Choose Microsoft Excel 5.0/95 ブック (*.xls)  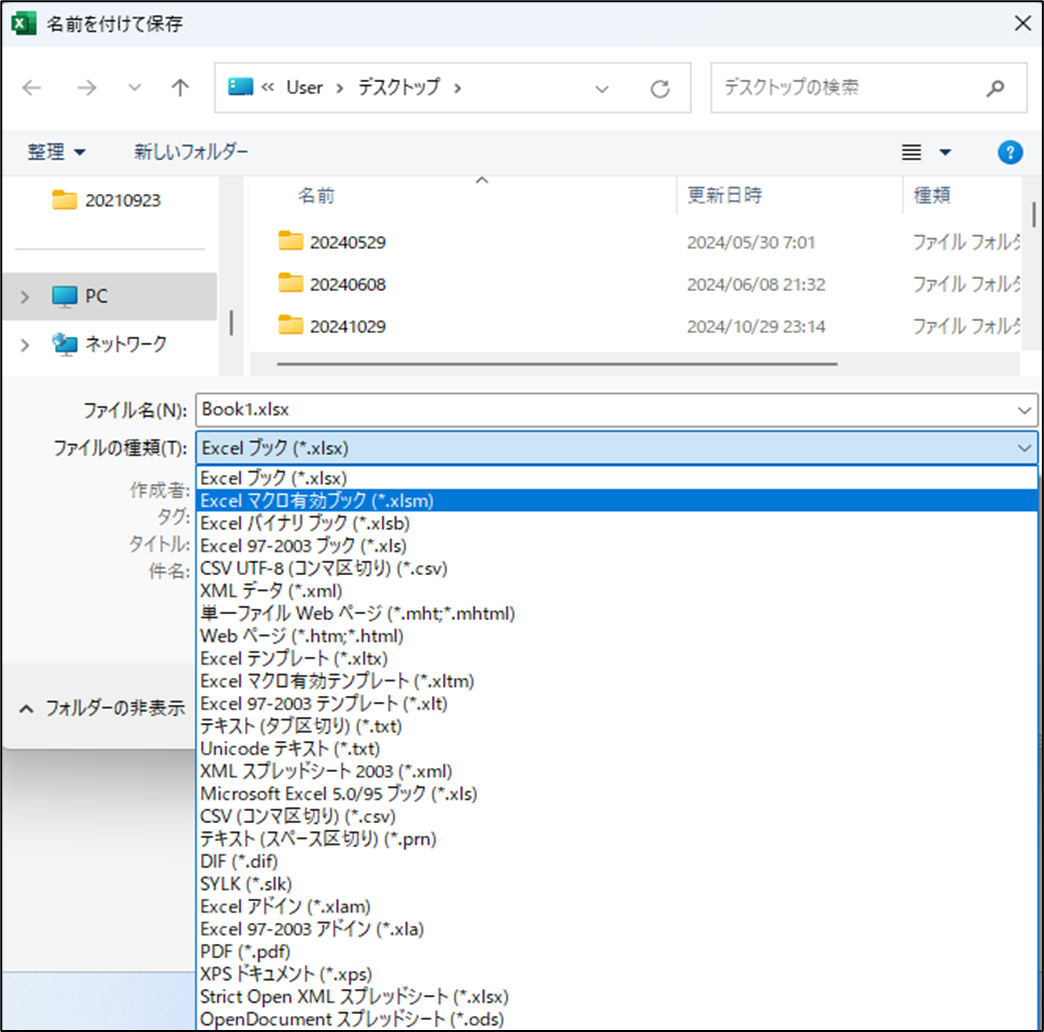617,794
